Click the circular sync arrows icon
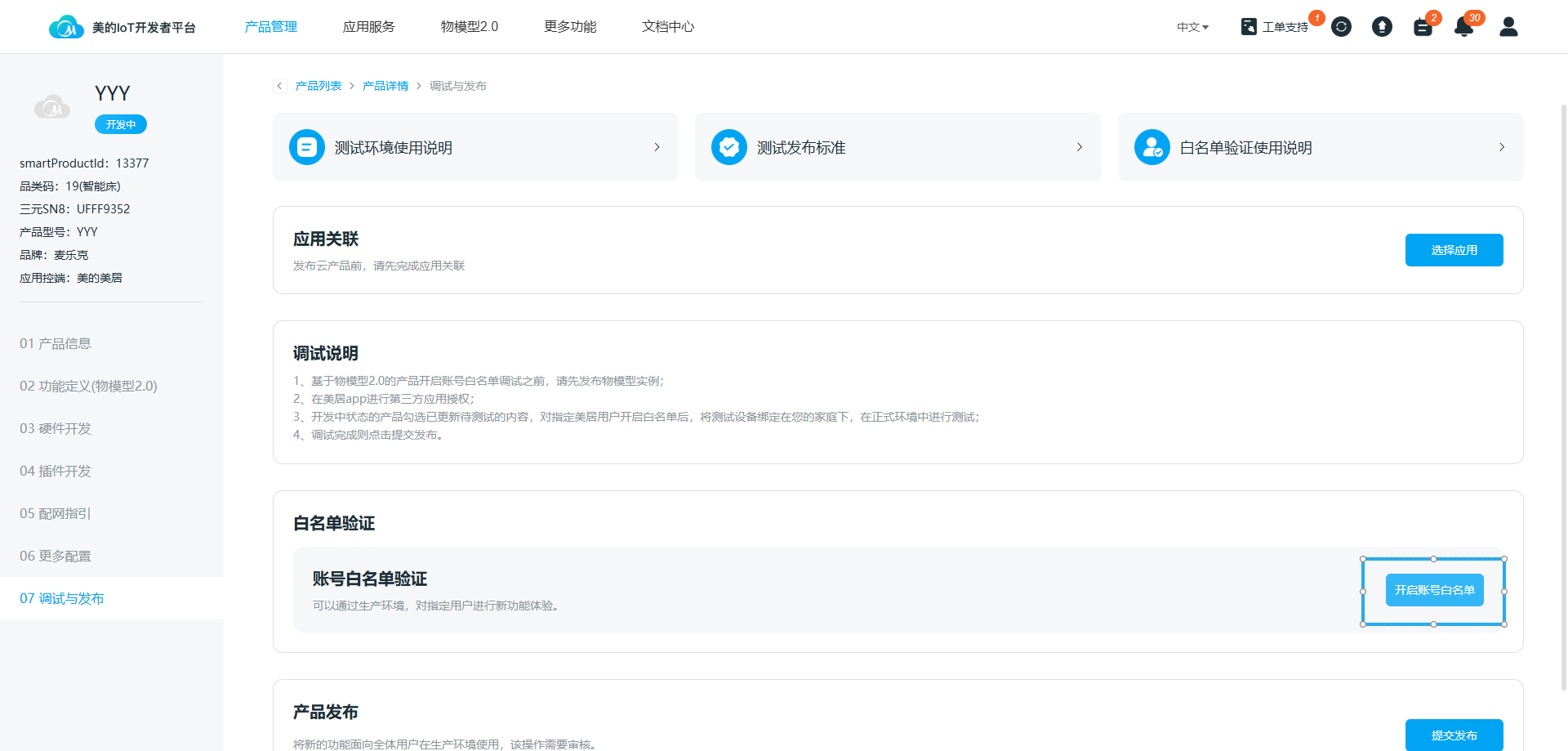The height and width of the screenshot is (751, 1568). [x=1341, y=27]
